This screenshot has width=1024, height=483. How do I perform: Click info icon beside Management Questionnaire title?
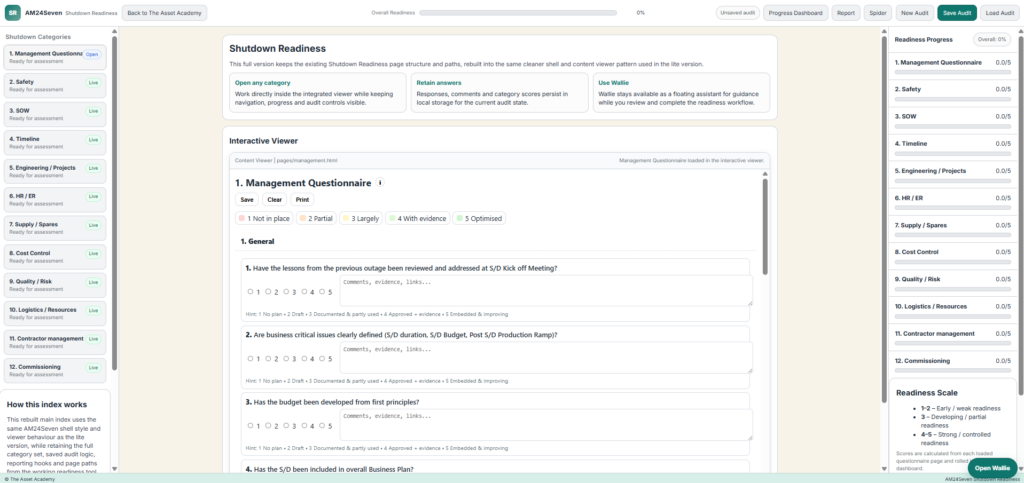coord(380,183)
